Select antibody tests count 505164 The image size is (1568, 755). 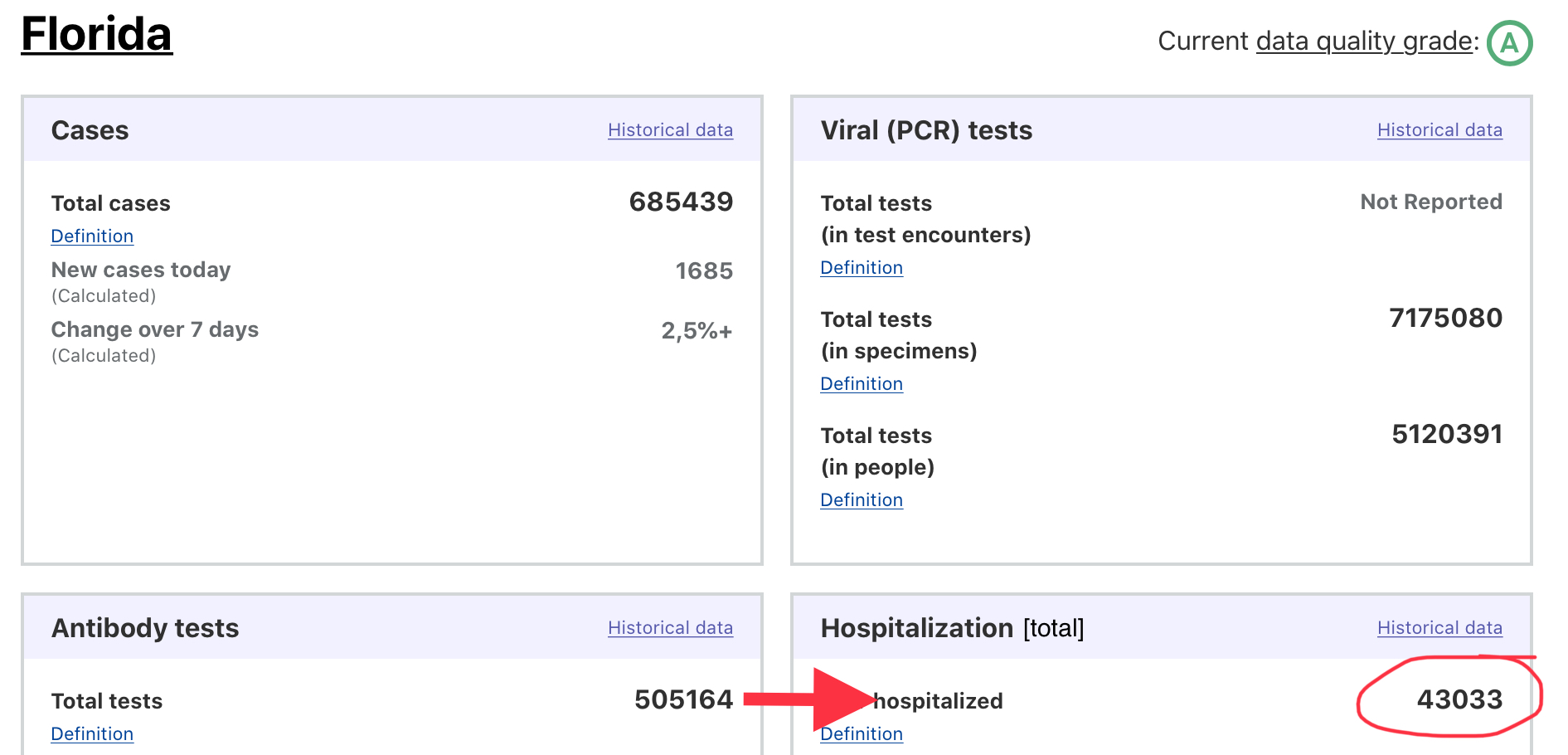click(x=683, y=699)
